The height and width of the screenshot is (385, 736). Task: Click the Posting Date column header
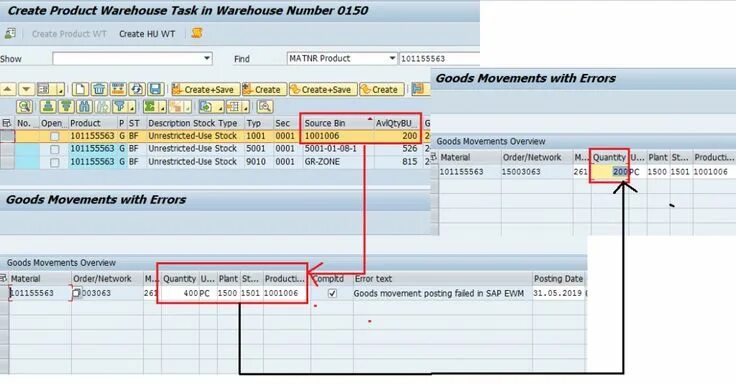[559, 278]
